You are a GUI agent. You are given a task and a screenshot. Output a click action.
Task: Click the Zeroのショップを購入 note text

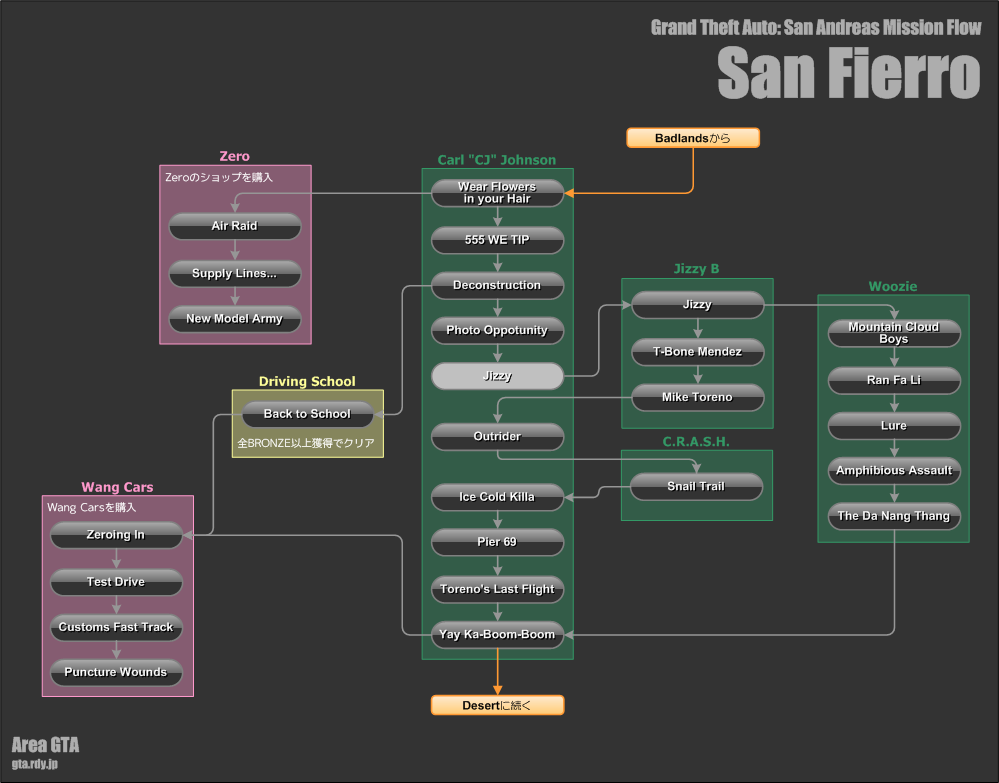[x=219, y=177]
